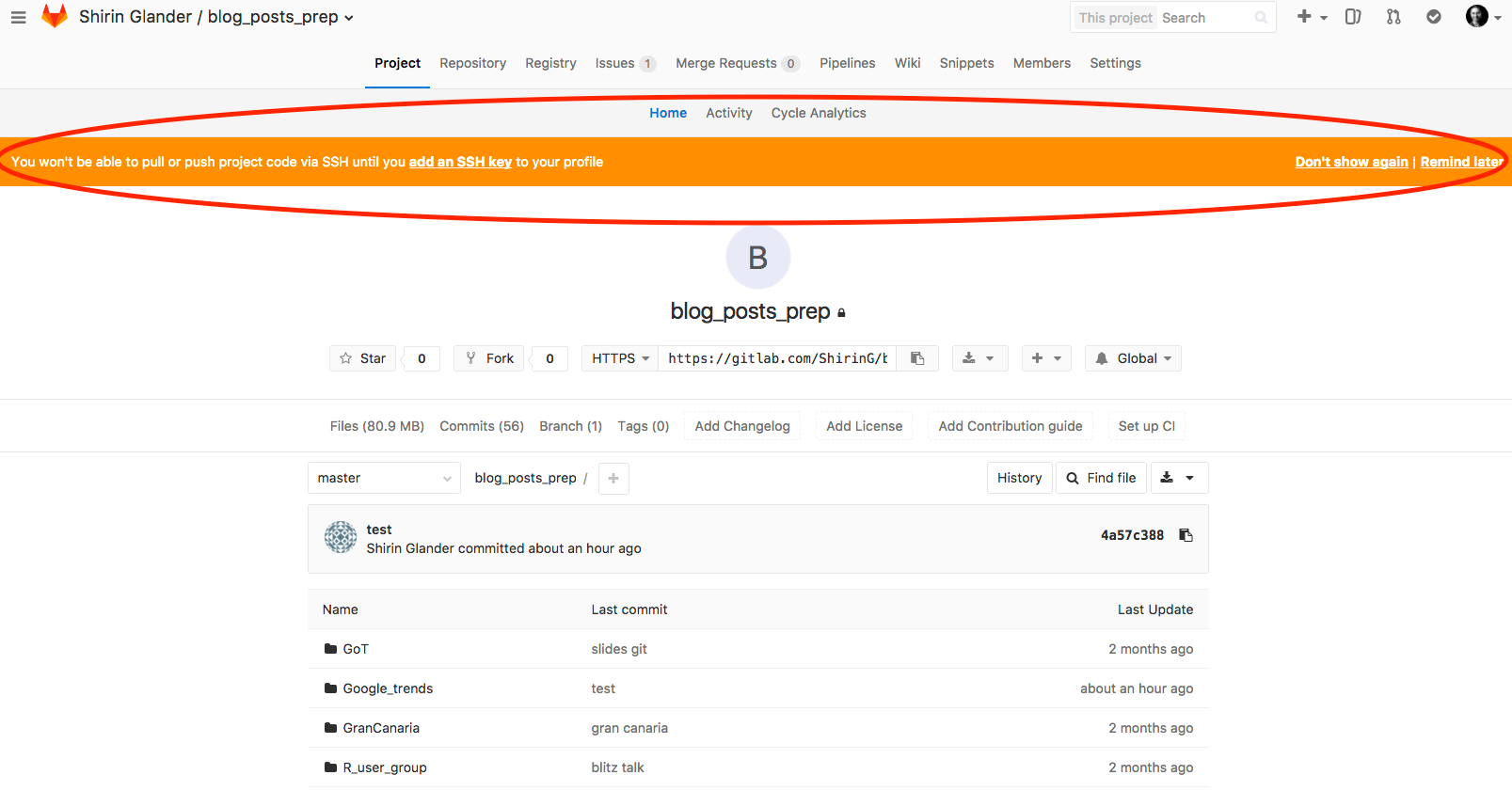Click the search magnifier icon
The width and height of the screenshot is (1512, 791).
(x=1261, y=18)
